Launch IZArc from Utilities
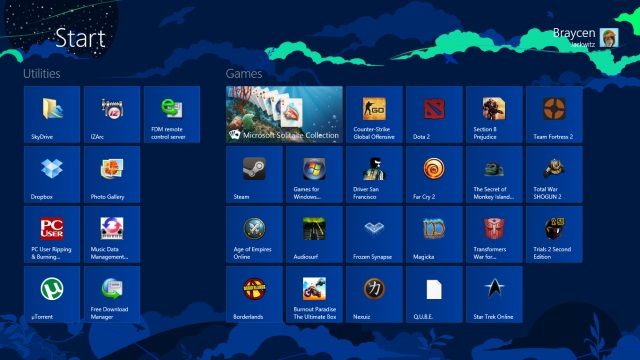 point(112,114)
